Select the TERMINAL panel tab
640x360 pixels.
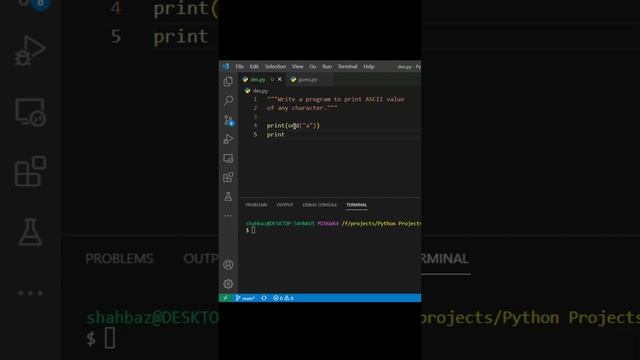(x=357, y=205)
